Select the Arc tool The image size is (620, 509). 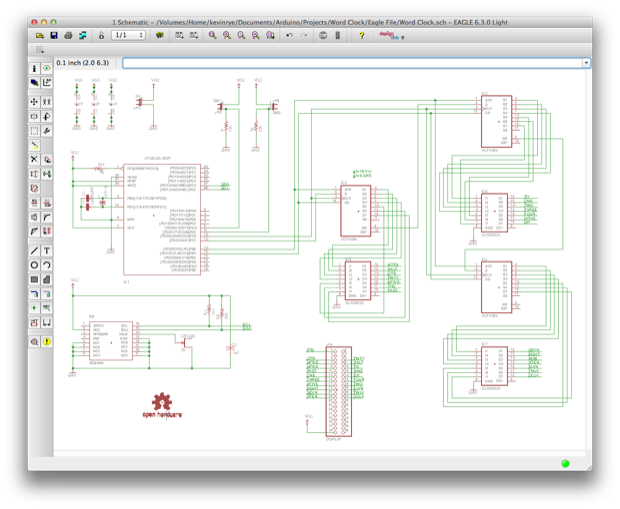point(47,265)
